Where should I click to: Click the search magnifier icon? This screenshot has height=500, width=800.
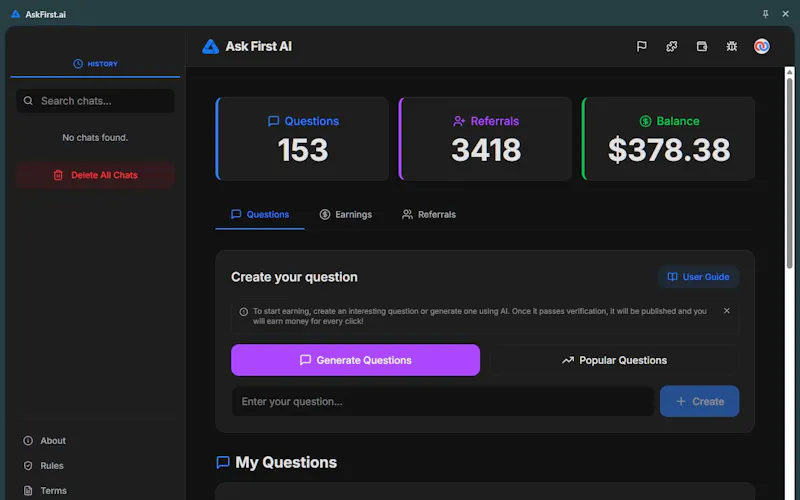click(28, 101)
